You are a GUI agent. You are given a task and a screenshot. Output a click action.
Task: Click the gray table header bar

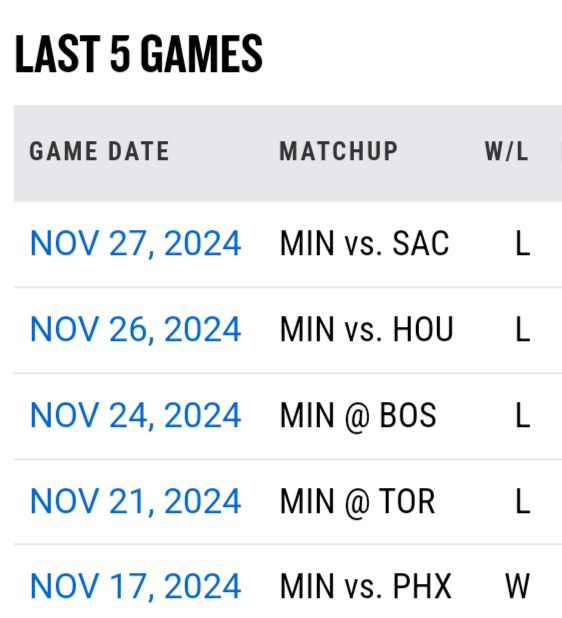click(x=288, y=154)
